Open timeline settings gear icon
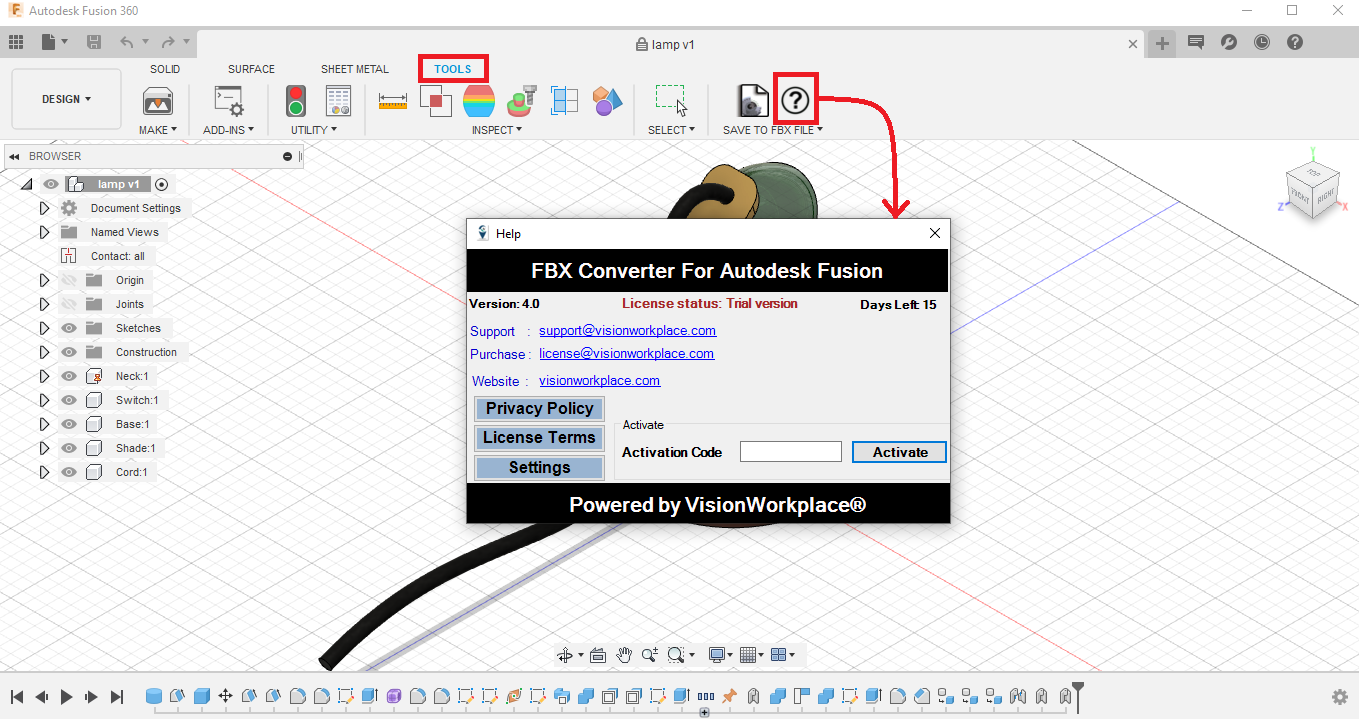1359x719 pixels. [1339, 697]
